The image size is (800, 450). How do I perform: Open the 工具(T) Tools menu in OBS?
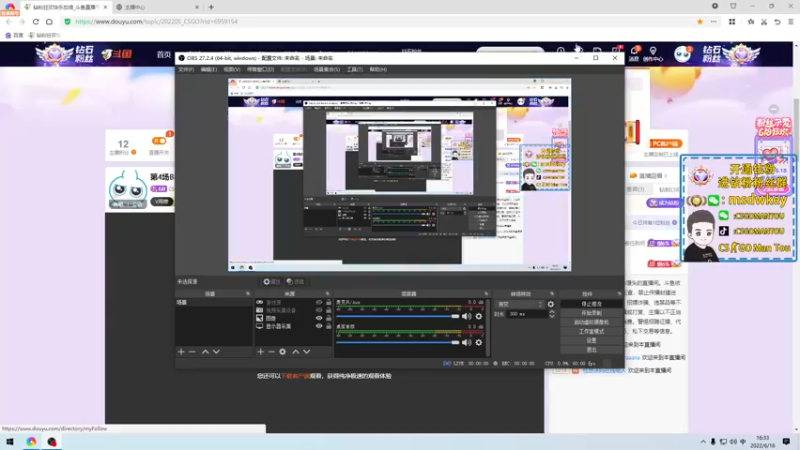(355, 69)
